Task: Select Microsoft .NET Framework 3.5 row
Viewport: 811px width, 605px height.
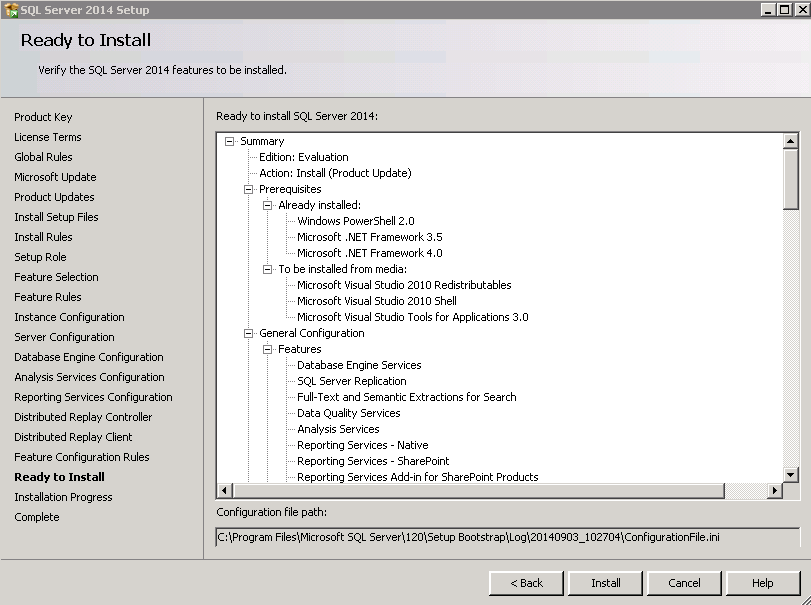Action: pyautogui.click(x=370, y=237)
